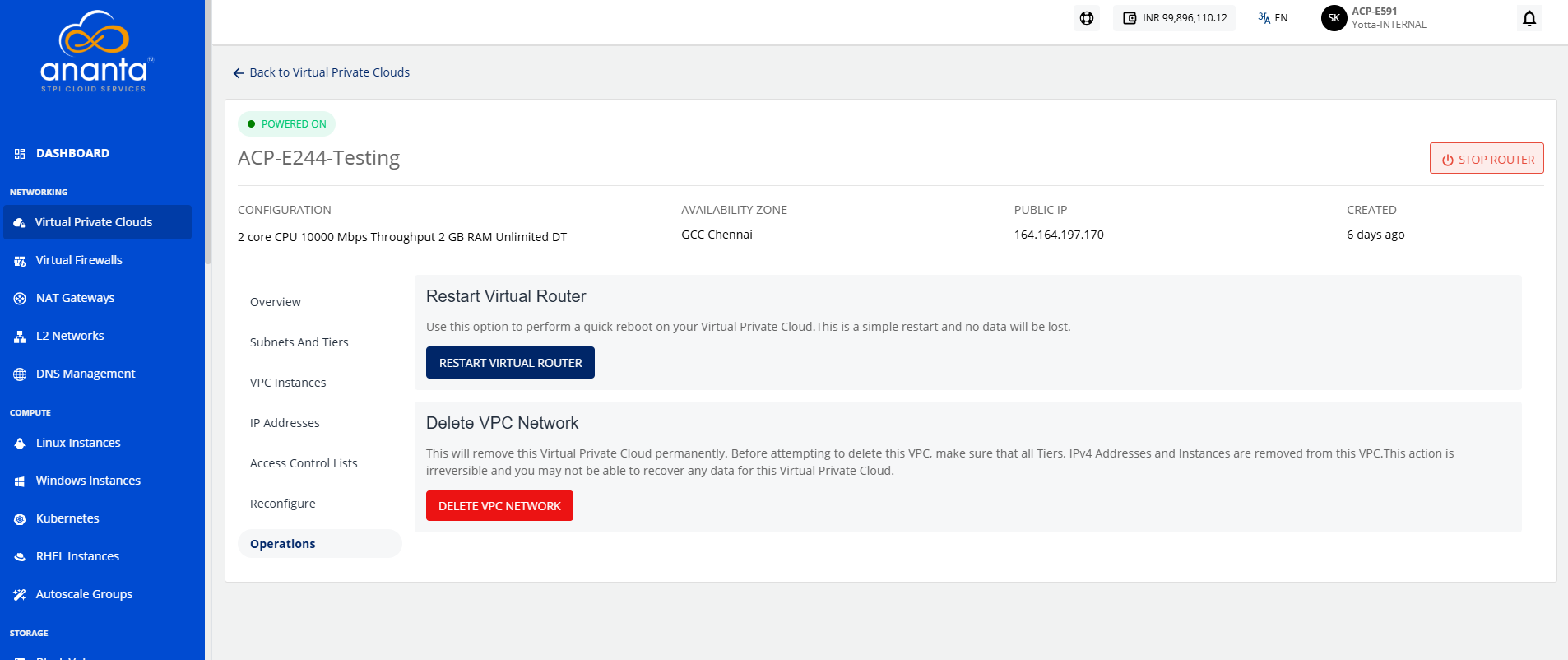Click the Restart Virtual Router button
This screenshot has width=1568, height=660.
coord(510,363)
